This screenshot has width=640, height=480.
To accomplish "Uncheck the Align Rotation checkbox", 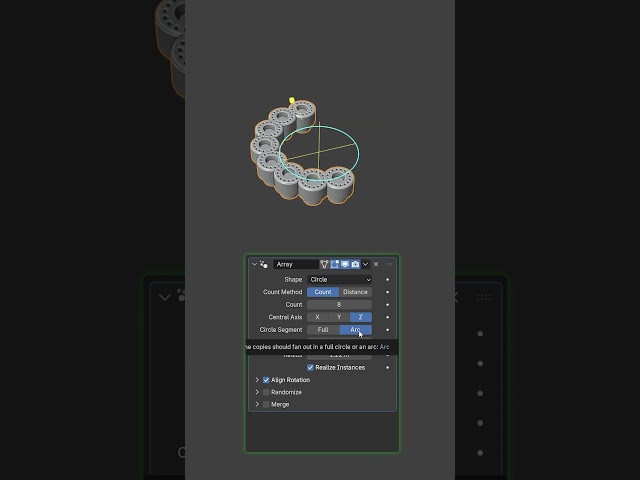I will pyautogui.click(x=266, y=380).
